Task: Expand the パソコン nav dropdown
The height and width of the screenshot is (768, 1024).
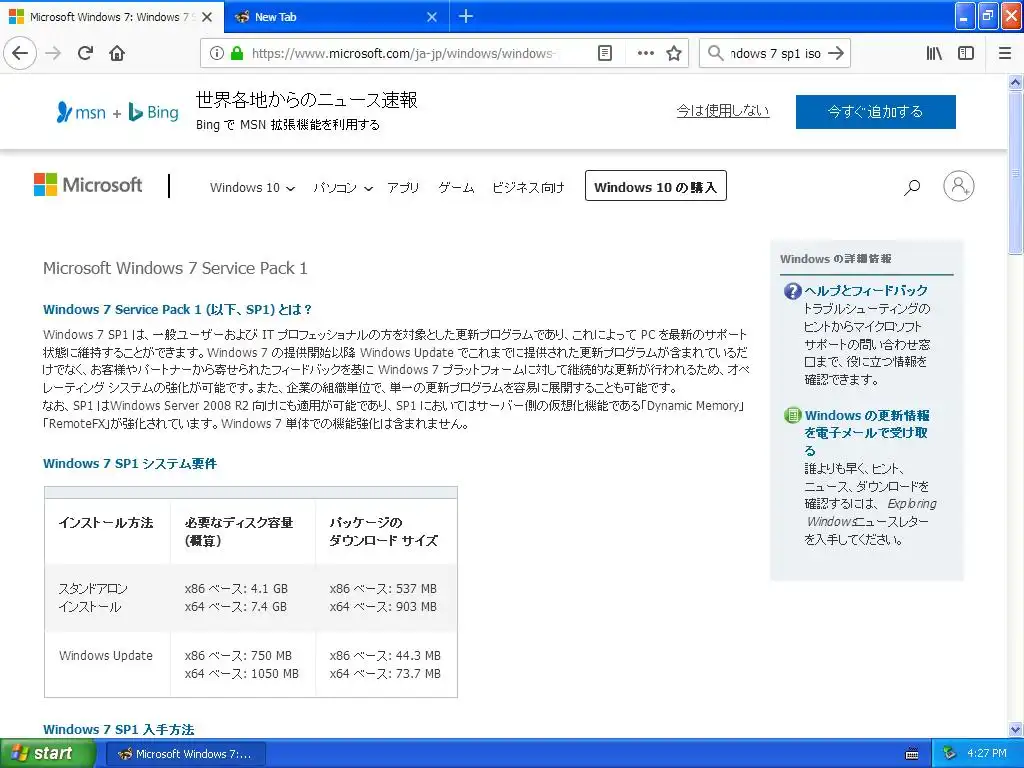Action: tap(343, 188)
